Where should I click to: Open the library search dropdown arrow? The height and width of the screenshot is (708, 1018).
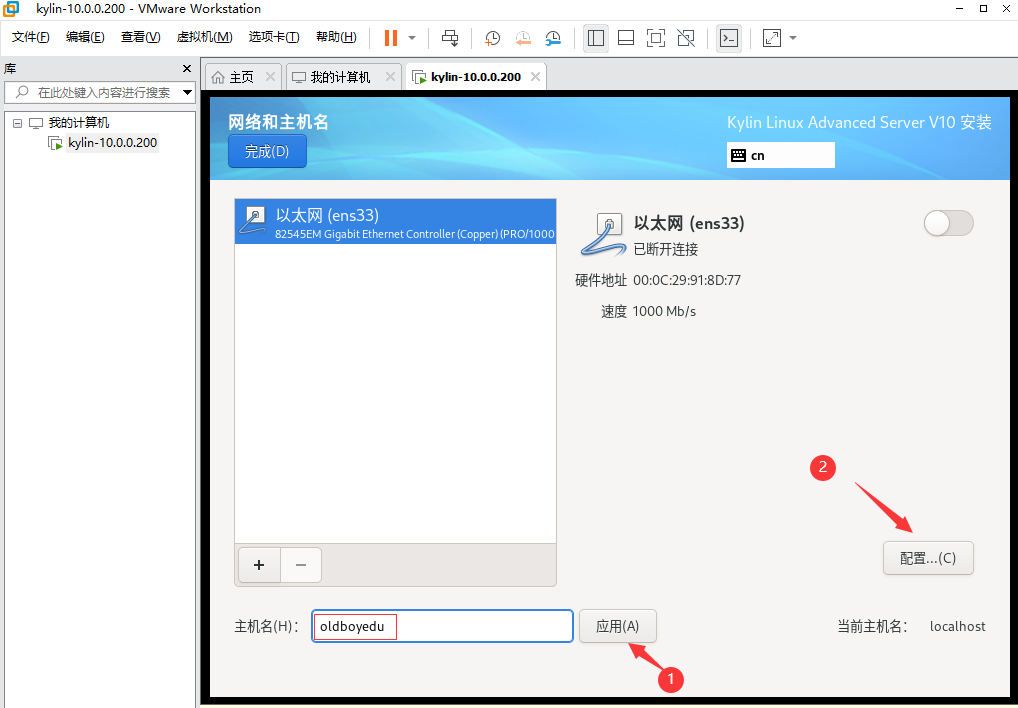pyautogui.click(x=187, y=92)
